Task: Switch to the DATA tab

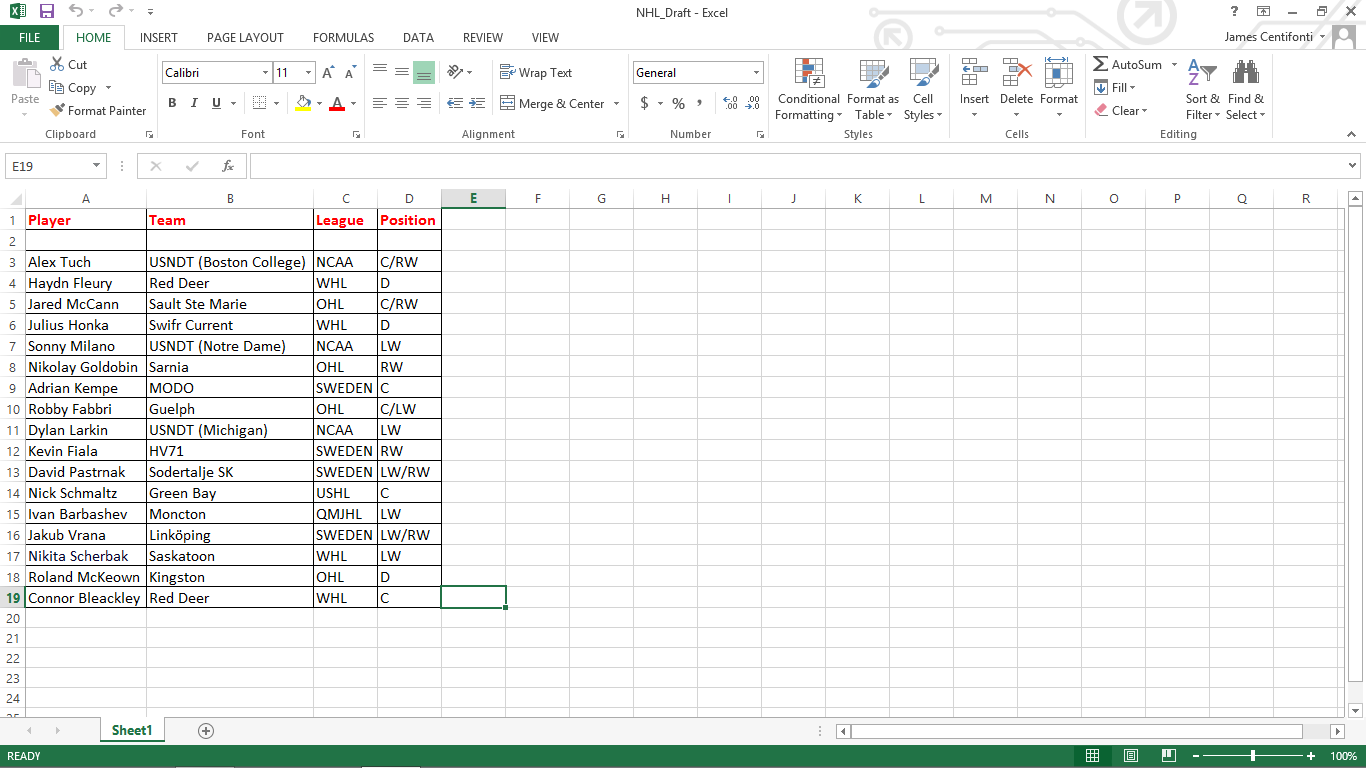Action: 418,38
